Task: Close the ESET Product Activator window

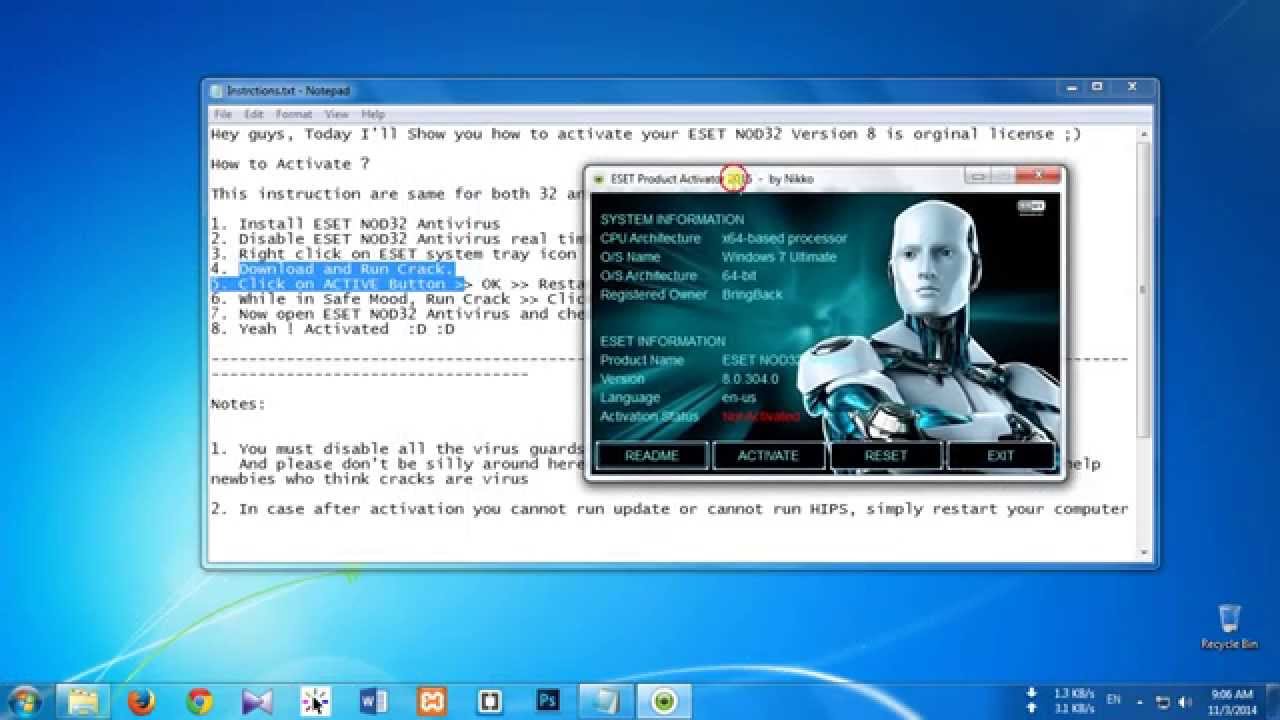Action: 1039,176
